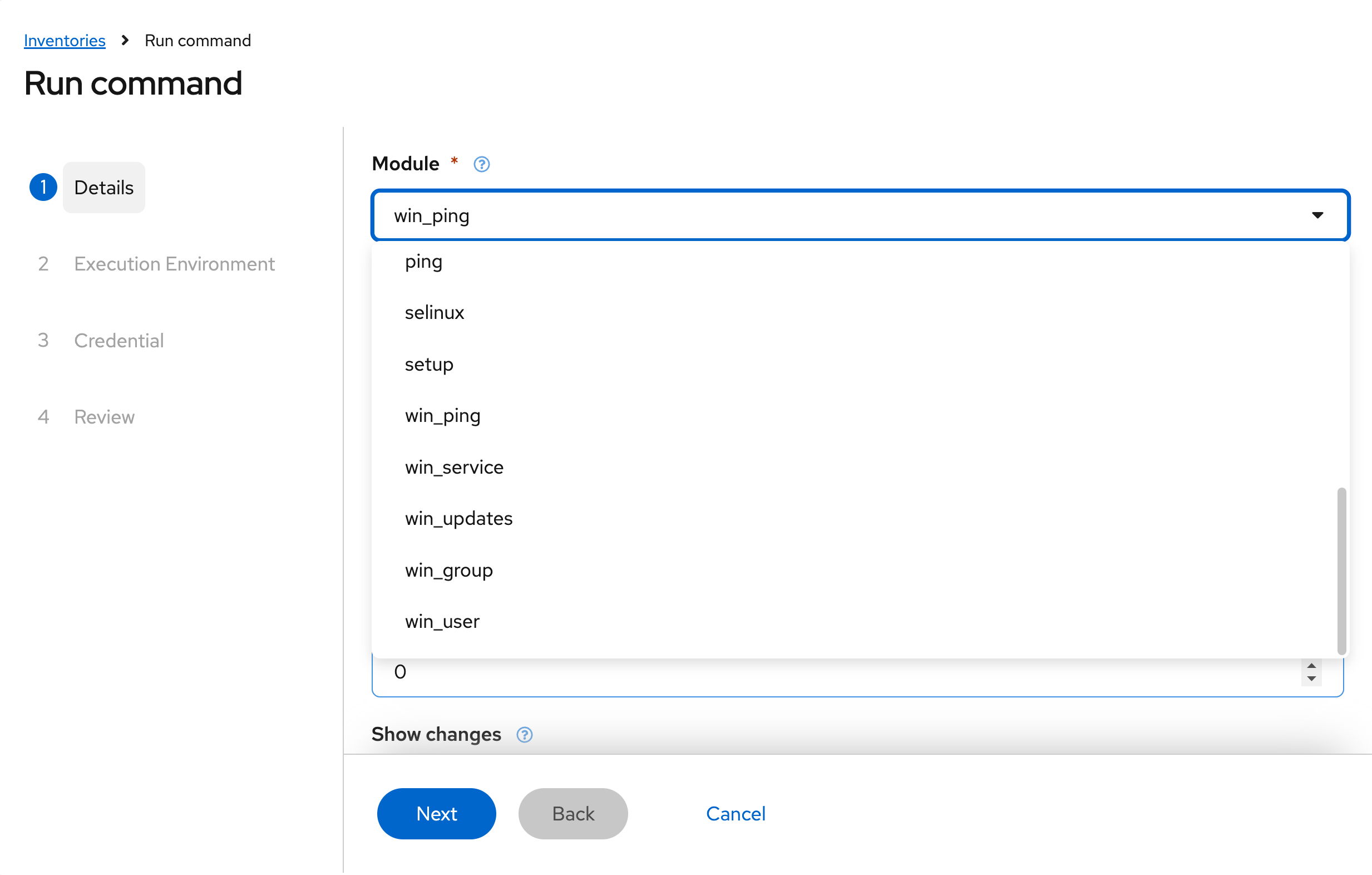Pick win_ping in the dropdown list
1372x875 pixels.
click(443, 416)
